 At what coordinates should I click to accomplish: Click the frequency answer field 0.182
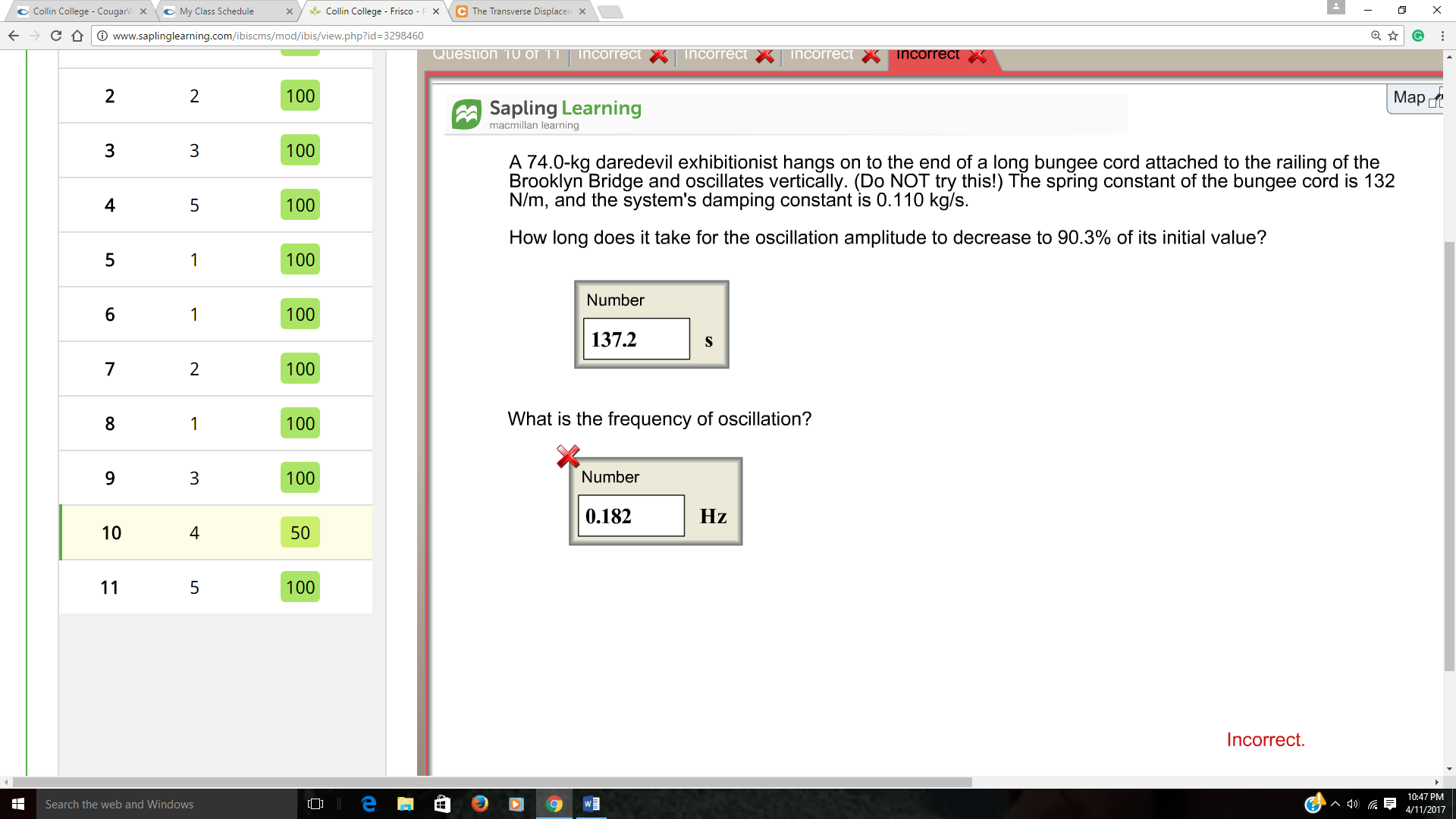tap(630, 516)
